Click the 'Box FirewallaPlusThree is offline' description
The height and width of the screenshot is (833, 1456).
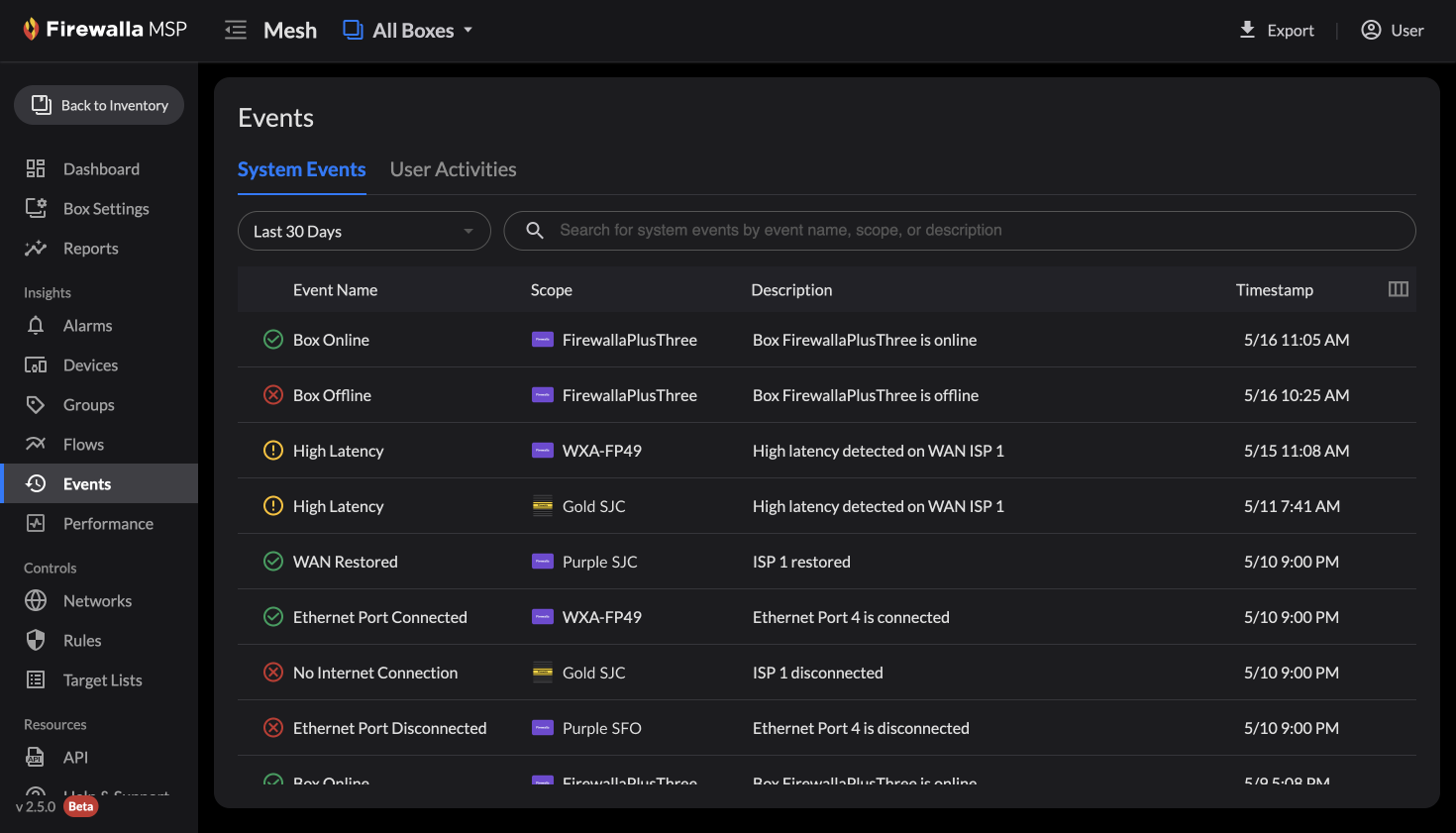click(x=866, y=395)
